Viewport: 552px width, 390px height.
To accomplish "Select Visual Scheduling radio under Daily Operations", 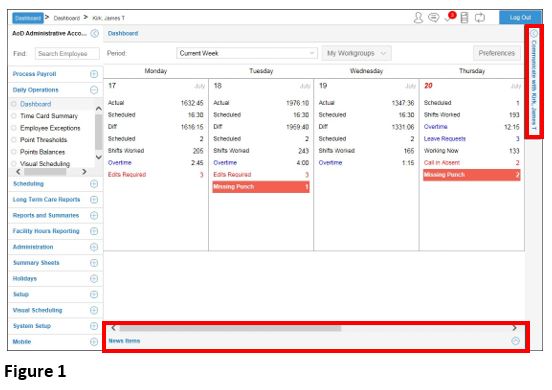I will click(14, 164).
